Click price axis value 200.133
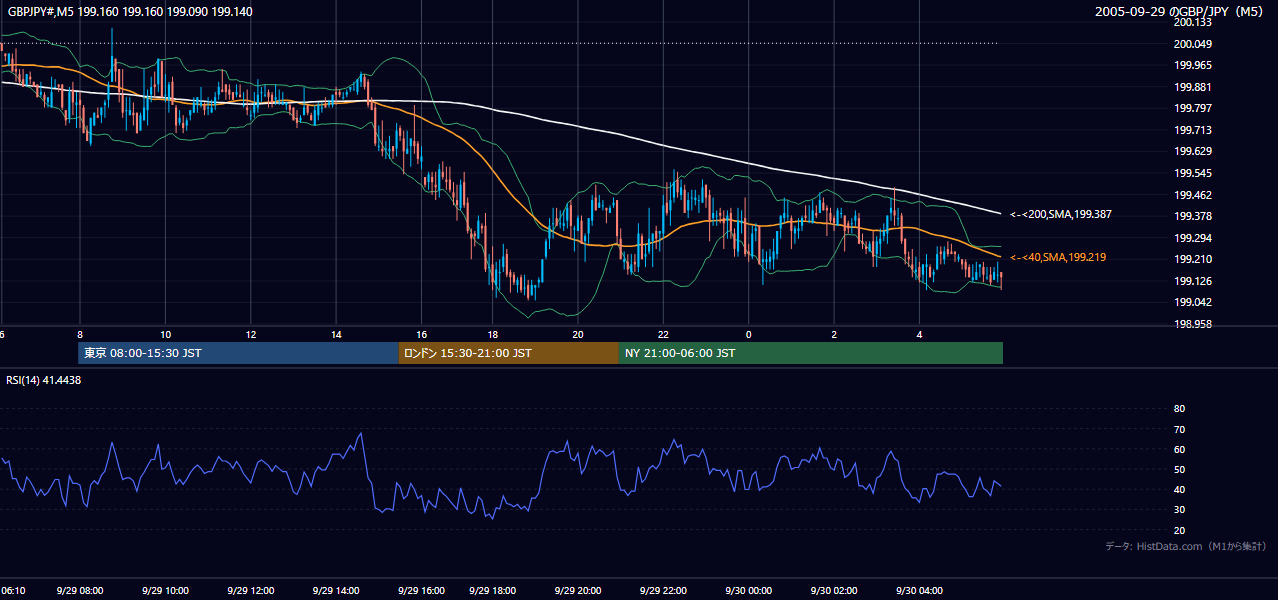1278x600 pixels. click(x=1193, y=22)
